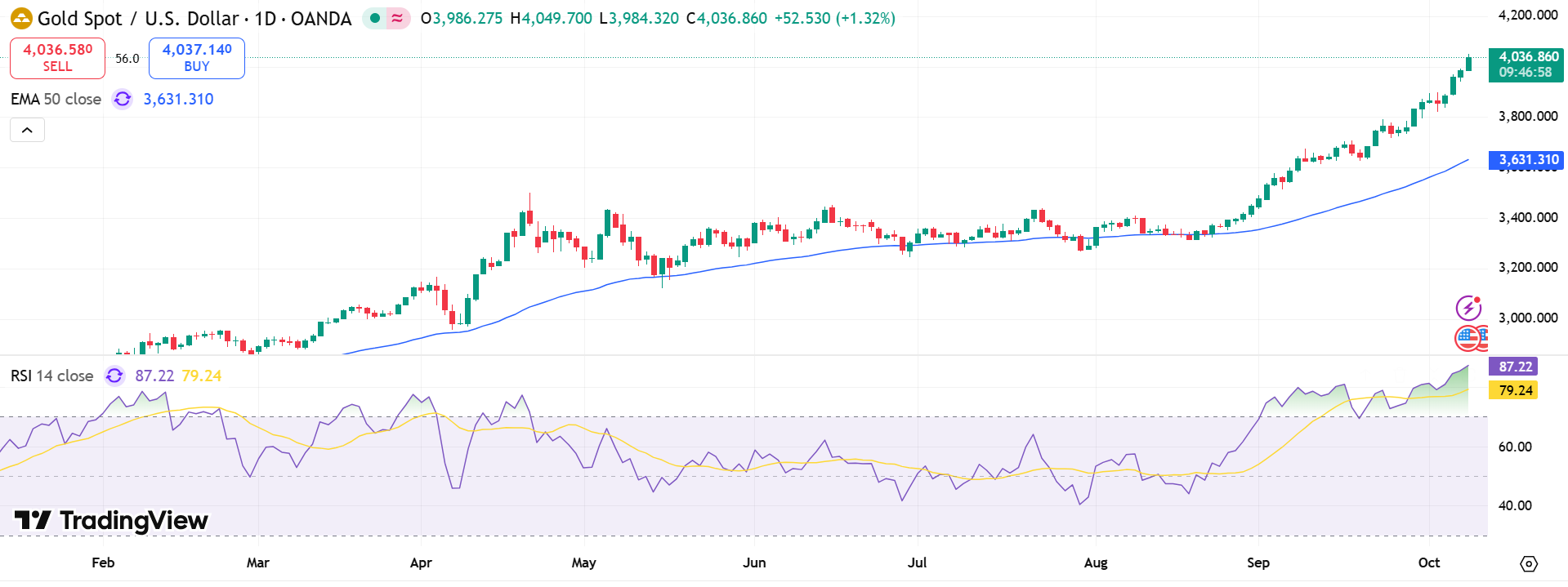Click the 3,200.000 price axis label
Screen dimensions: 1568x587
1527,267
